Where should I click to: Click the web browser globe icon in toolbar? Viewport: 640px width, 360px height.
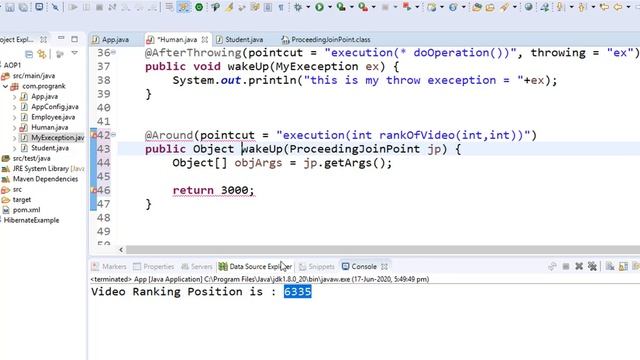pyautogui.click(x=529, y=7)
